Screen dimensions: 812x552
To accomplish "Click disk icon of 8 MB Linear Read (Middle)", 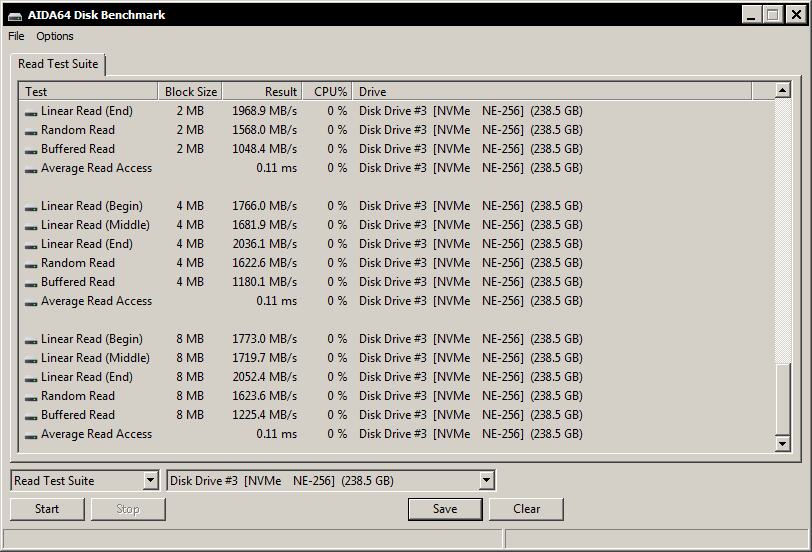I will tap(31, 359).
